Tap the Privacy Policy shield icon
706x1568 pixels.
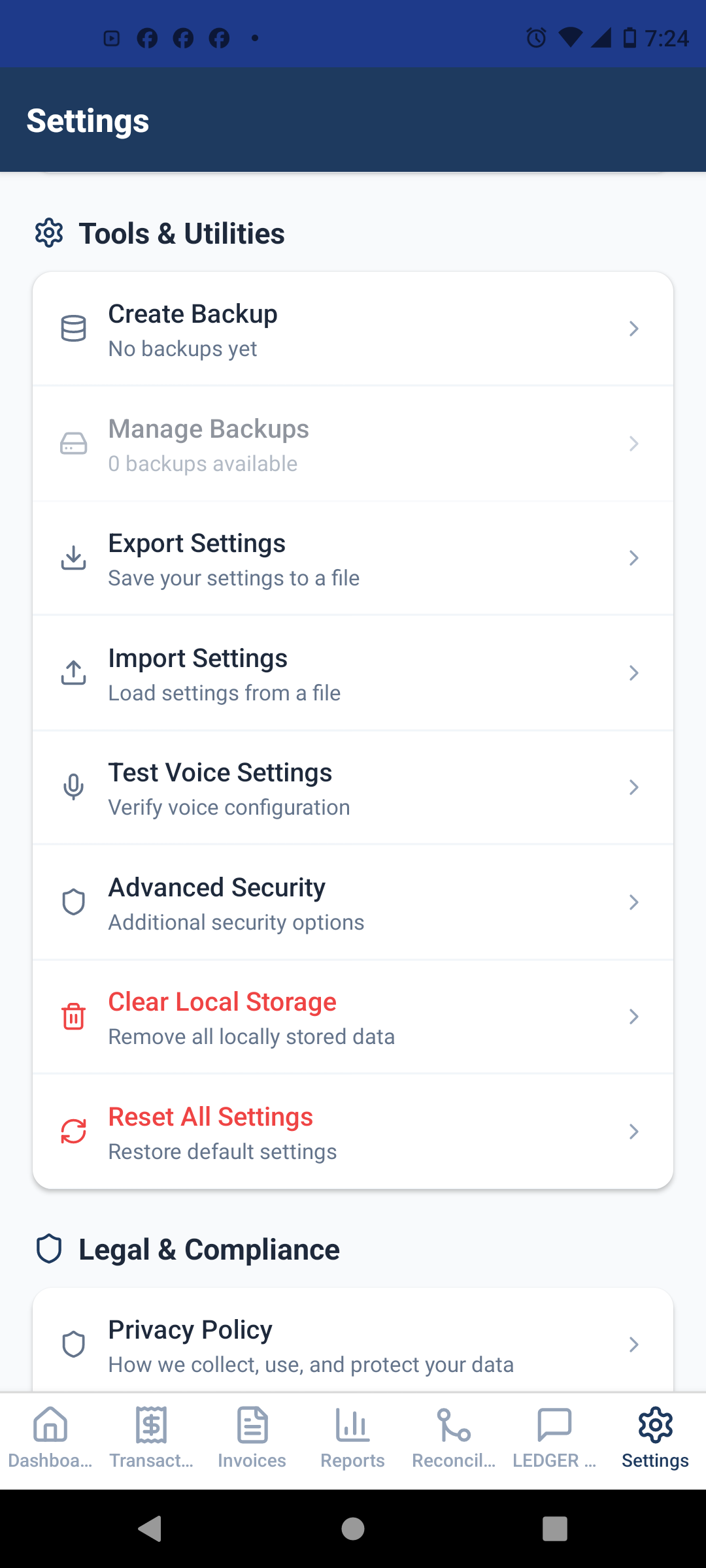click(73, 1345)
